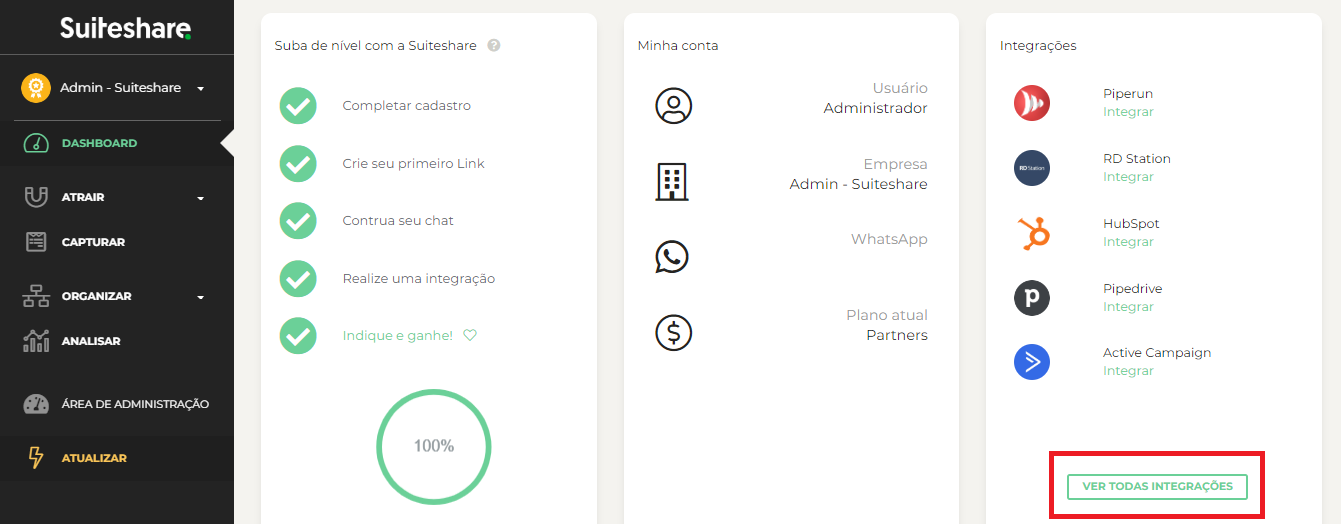1342x524 pixels.
Task: Click the Dashboard gauge icon
Action: [36, 143]
